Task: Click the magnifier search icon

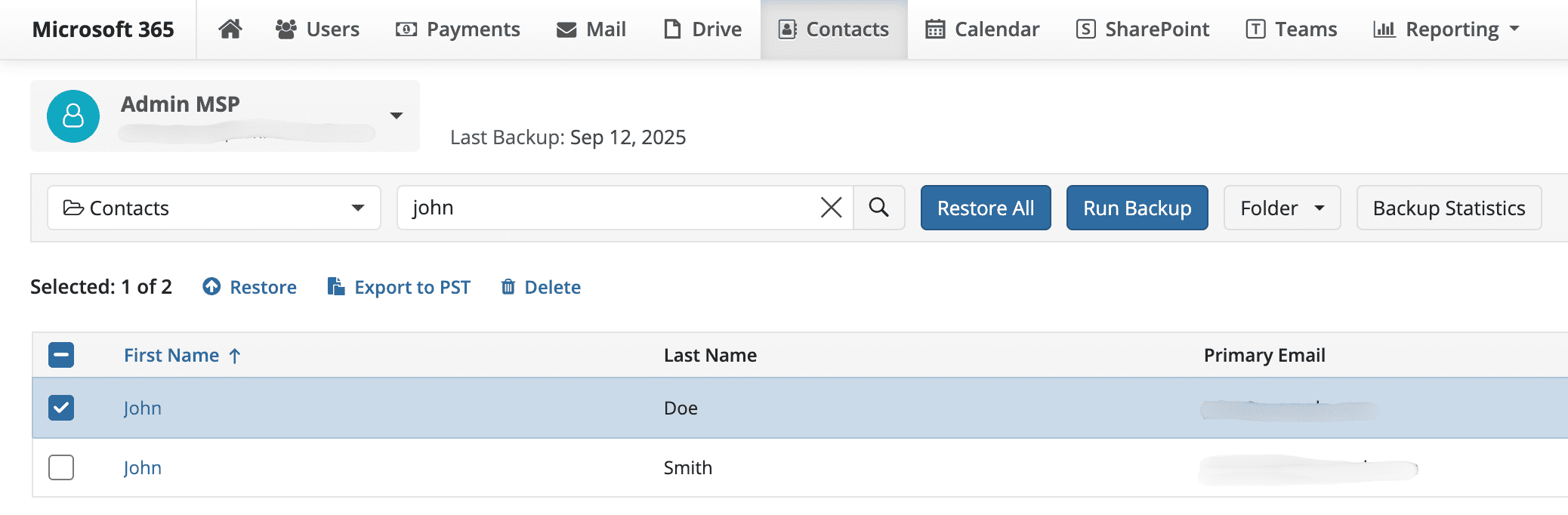Action: pos(879,208)
